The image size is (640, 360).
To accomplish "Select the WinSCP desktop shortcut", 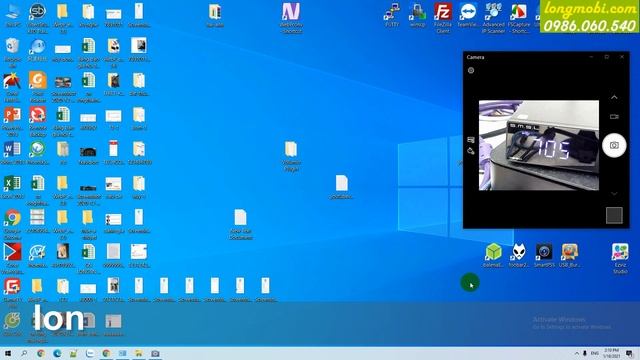I will pyautogui.click(x=417, y=15).
